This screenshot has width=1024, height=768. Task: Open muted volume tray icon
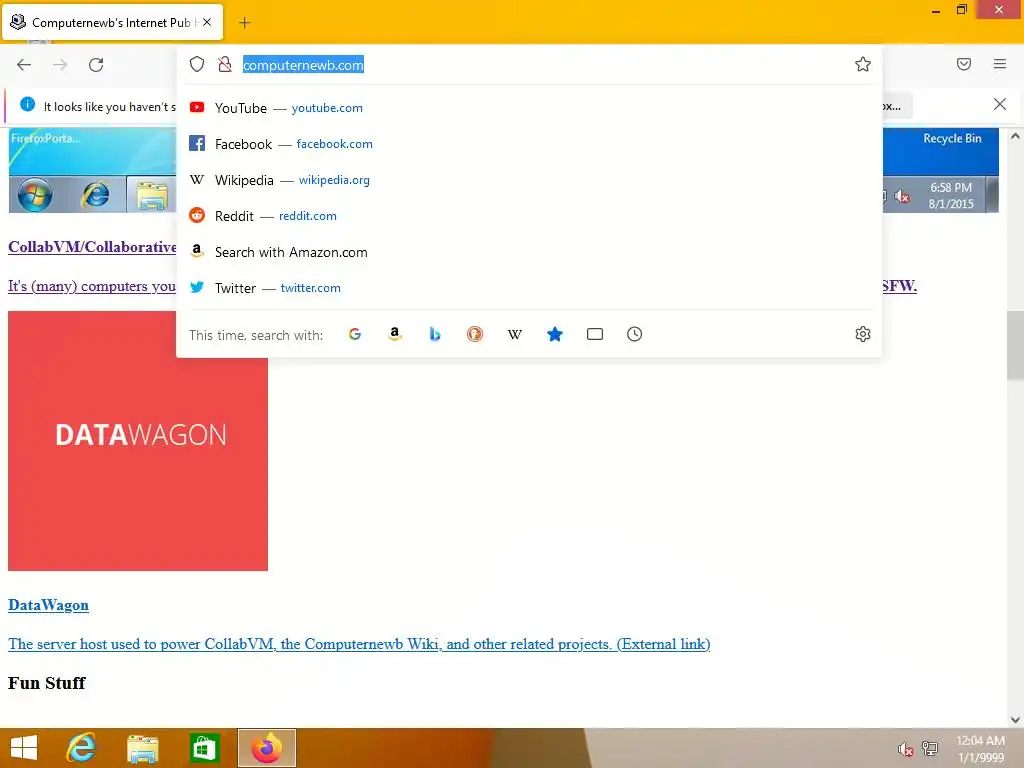(905, 749)
